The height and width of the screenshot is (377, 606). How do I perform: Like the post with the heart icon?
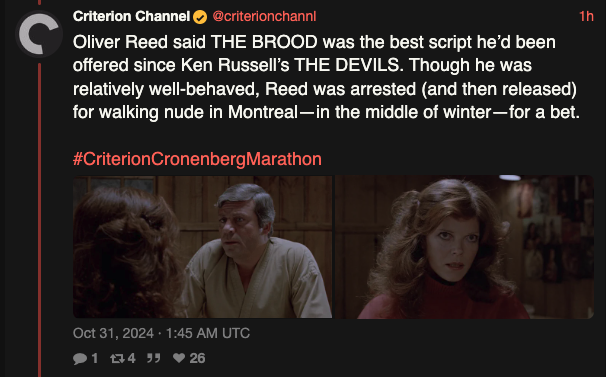(x=179, y=358)
